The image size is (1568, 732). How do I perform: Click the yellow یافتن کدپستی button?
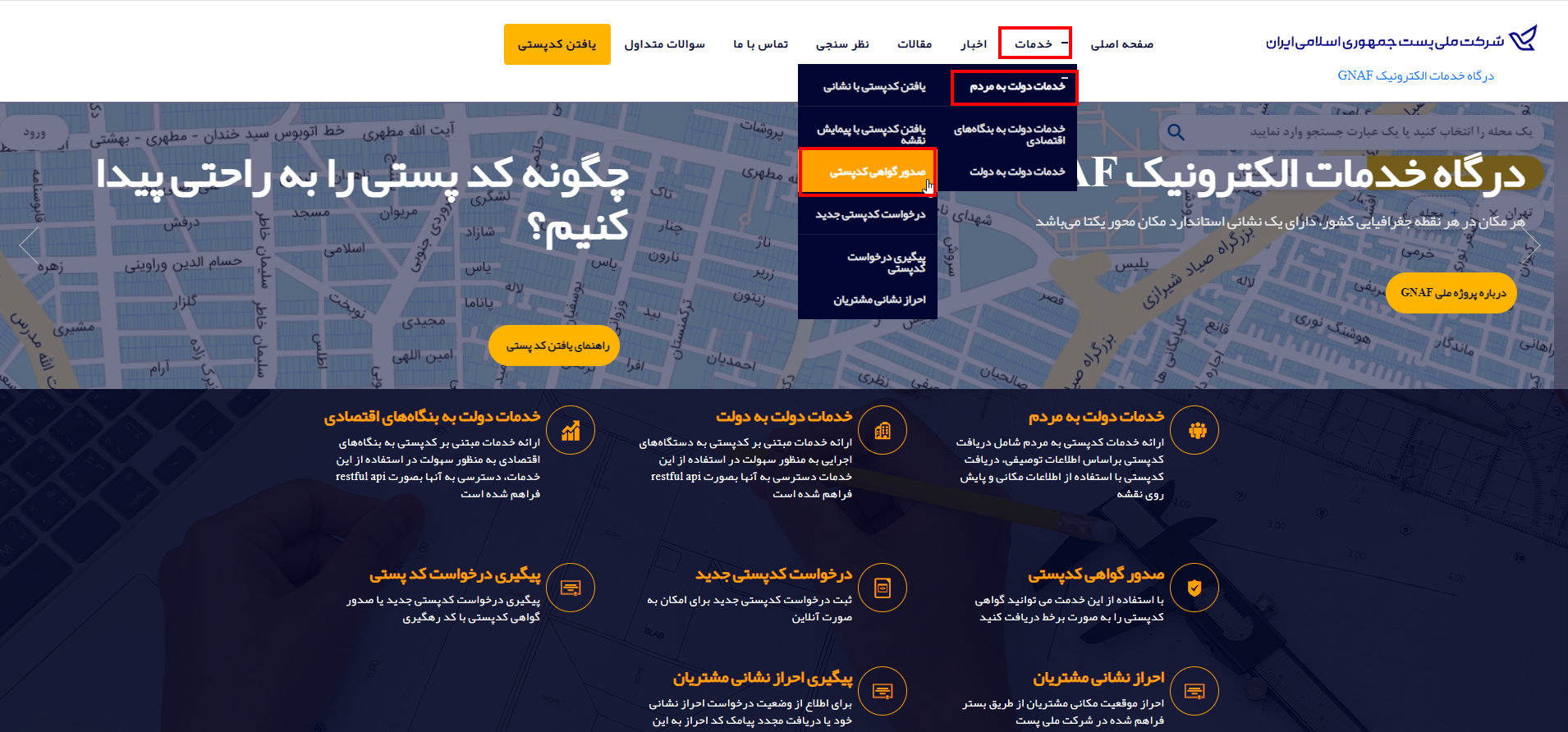(x=557, y=44)
